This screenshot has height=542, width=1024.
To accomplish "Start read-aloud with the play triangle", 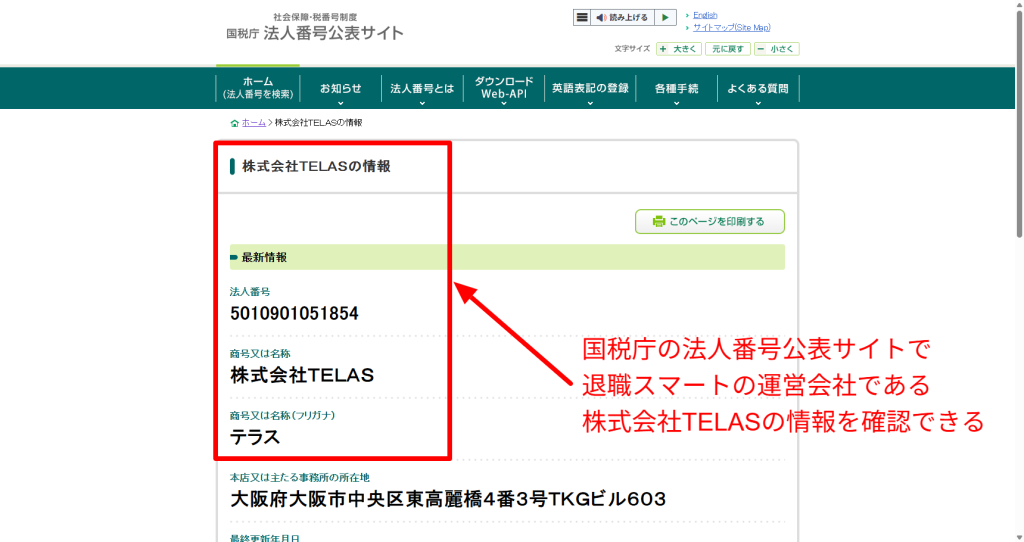I will pos(665,18).
